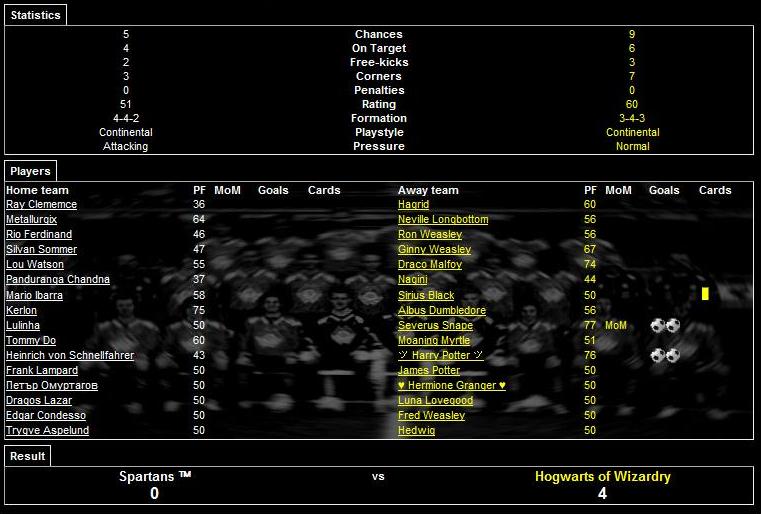Open player Draco Malfoy
761x514 pixels.
tap(430, 265)
